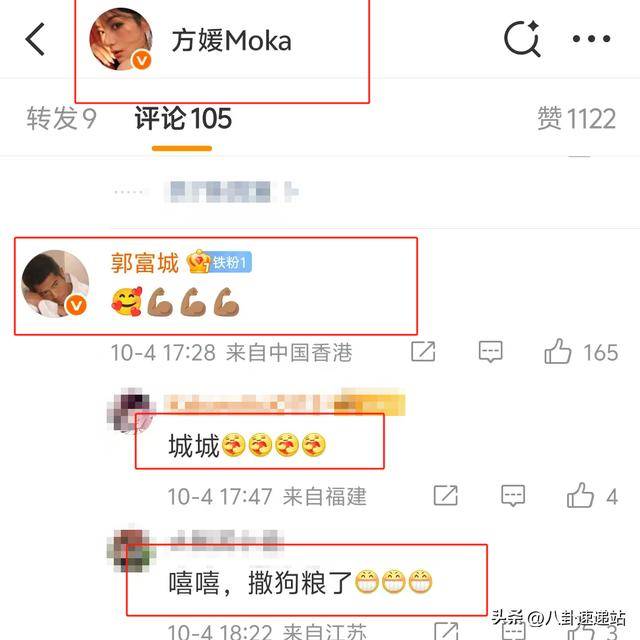Screen dimensions: 640x640
Task: Open the 赞 1122 likes list
Action: pyautogui.click(x=576, y=118)
